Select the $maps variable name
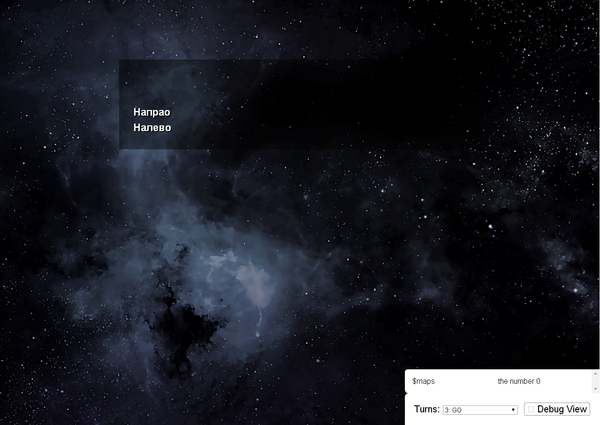600x425 pixels. pos(423,381)
